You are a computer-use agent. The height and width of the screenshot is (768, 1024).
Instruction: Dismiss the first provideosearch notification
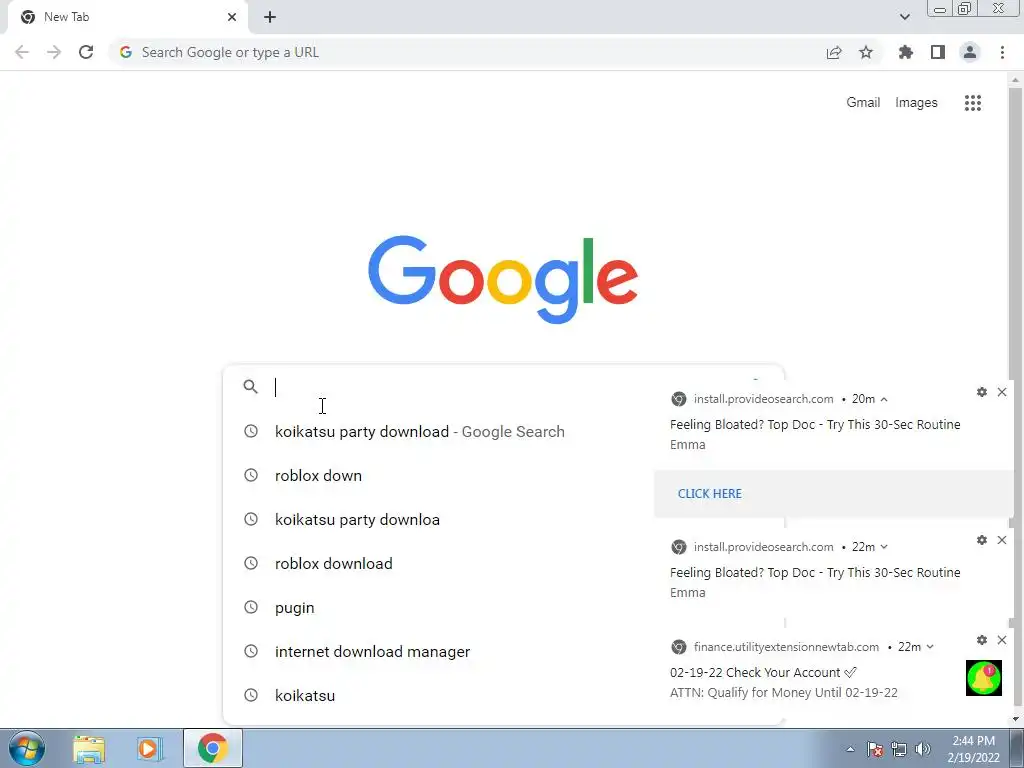(1002, 392)
